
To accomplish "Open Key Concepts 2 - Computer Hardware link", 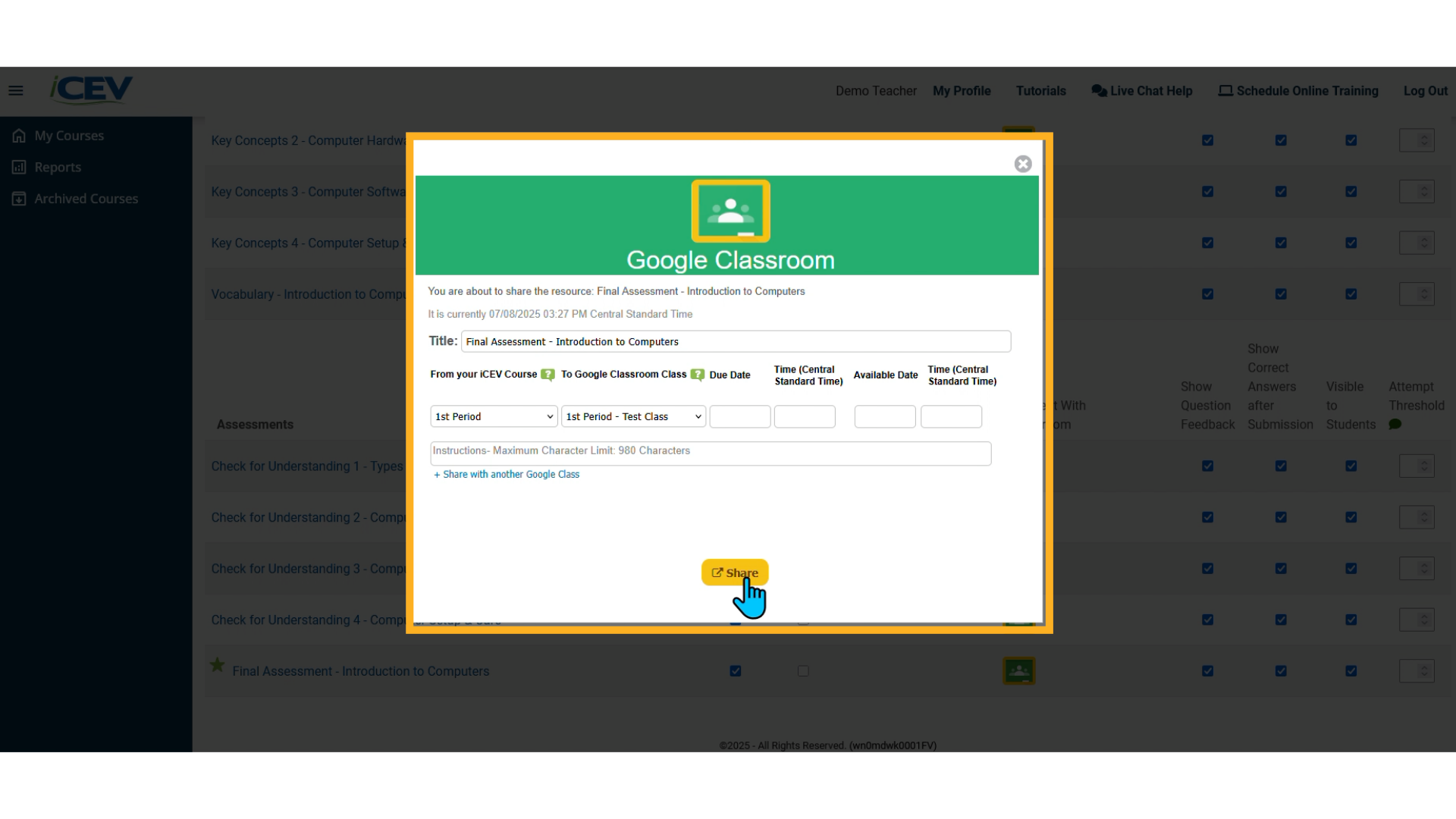I will (309, 141).
